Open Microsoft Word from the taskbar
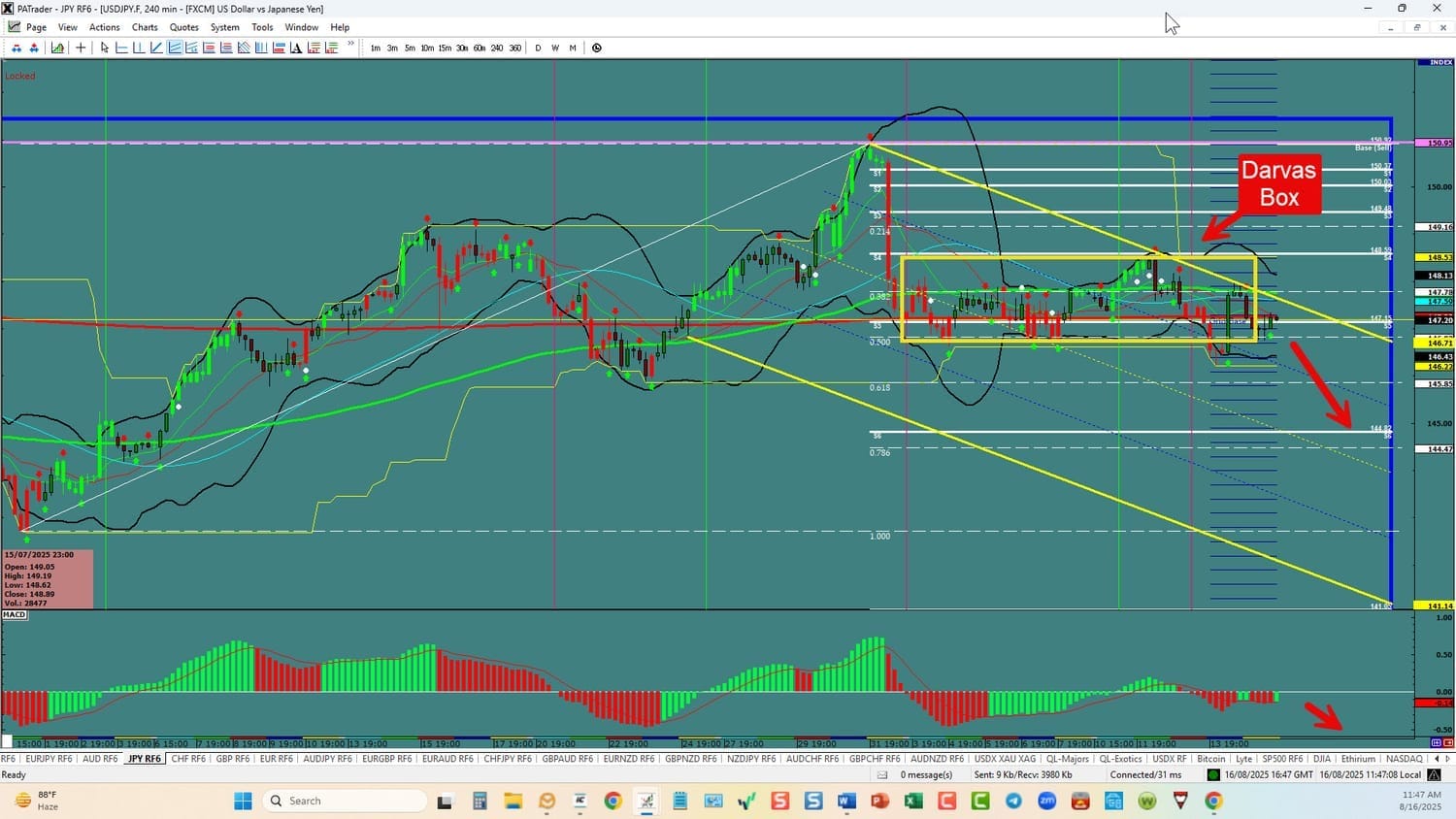This screenshot has height=819, width=1456. 846,801
